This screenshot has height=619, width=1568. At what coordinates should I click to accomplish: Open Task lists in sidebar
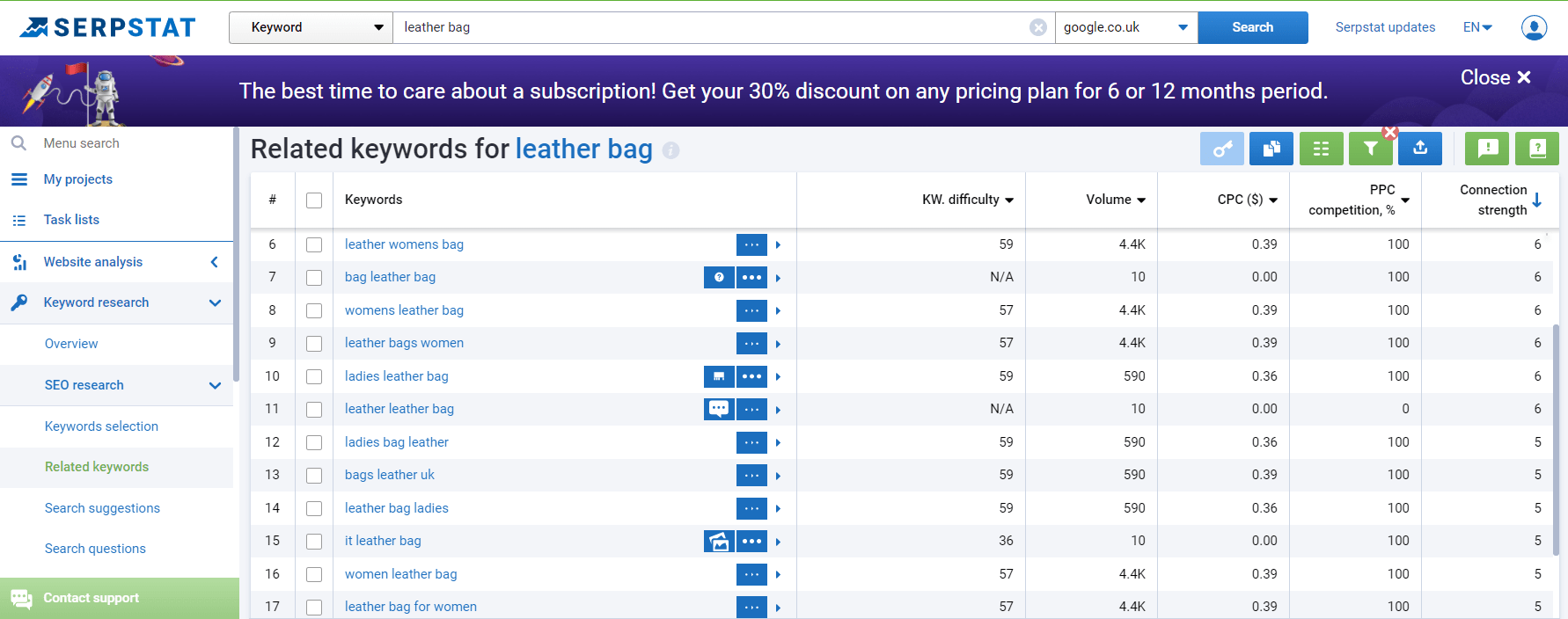coord(71,220)
